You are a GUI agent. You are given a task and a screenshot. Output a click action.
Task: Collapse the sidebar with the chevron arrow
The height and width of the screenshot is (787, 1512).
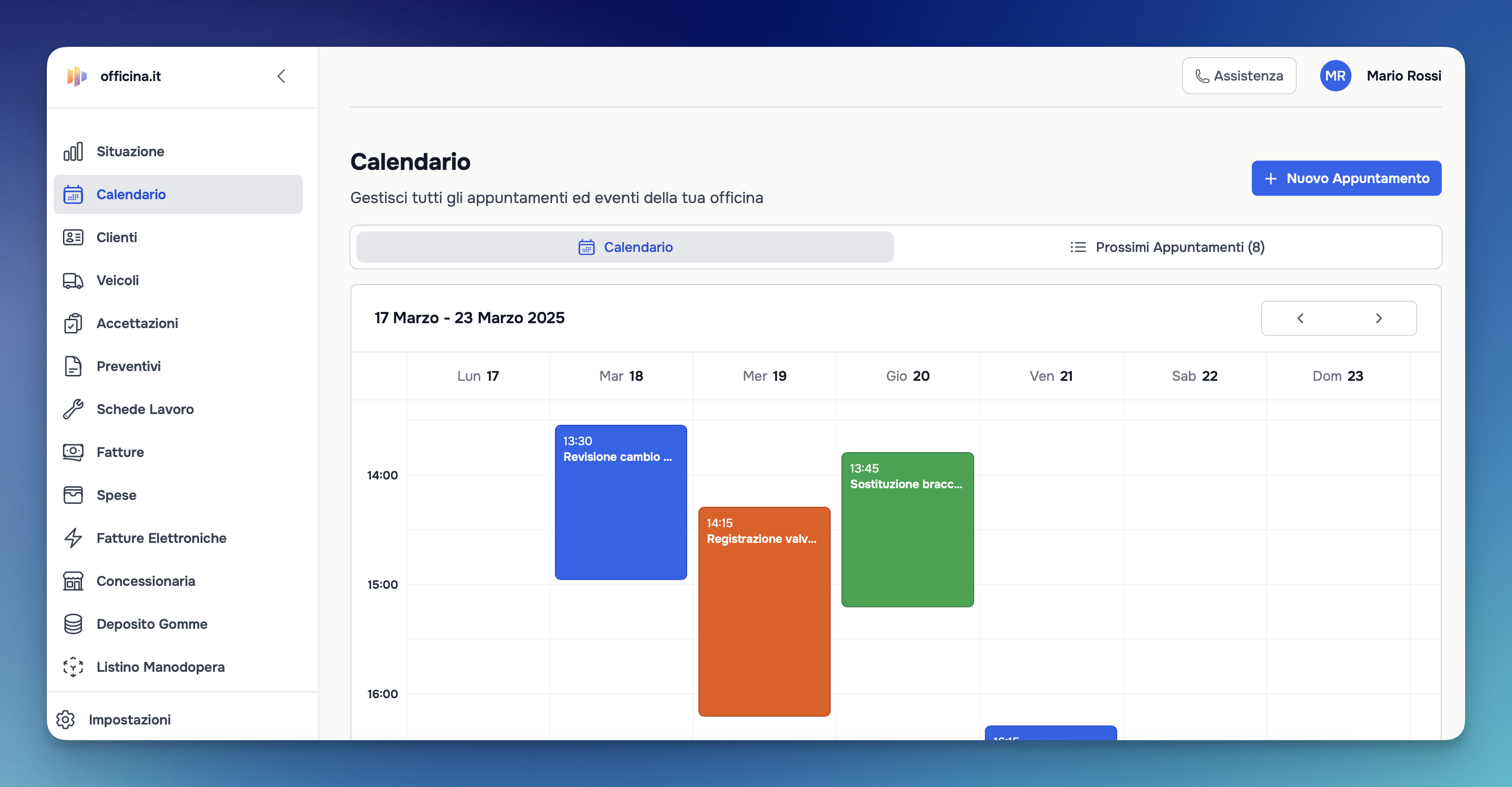pyautogui.click(x=281, y=76)
